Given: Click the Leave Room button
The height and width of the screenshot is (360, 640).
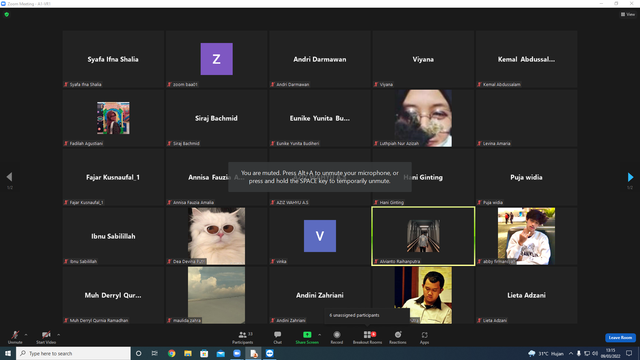Looking at the screenshot, I should click(620, 338).
